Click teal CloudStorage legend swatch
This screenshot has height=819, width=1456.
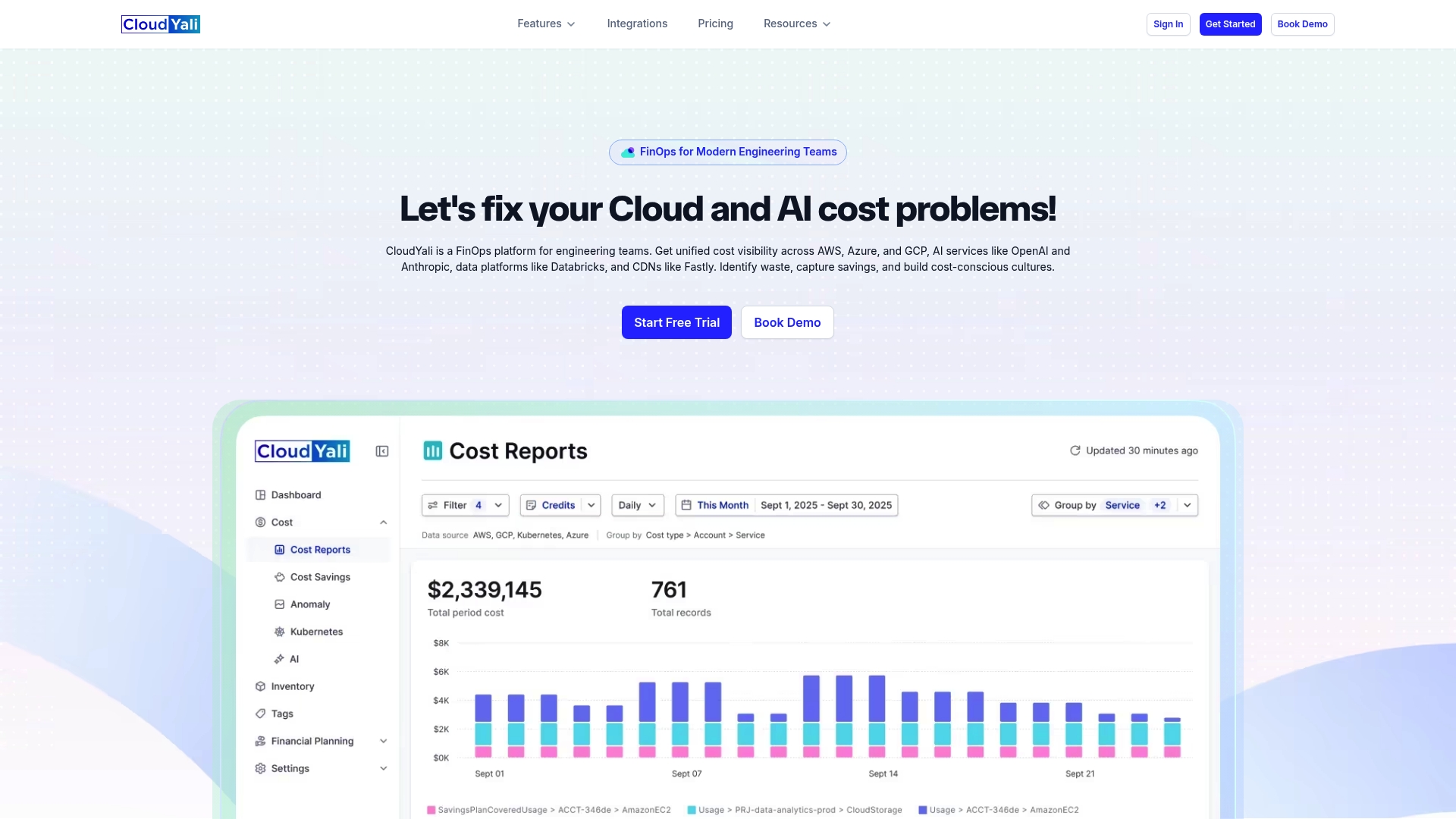pyautogui.click(x=692, y=810)
